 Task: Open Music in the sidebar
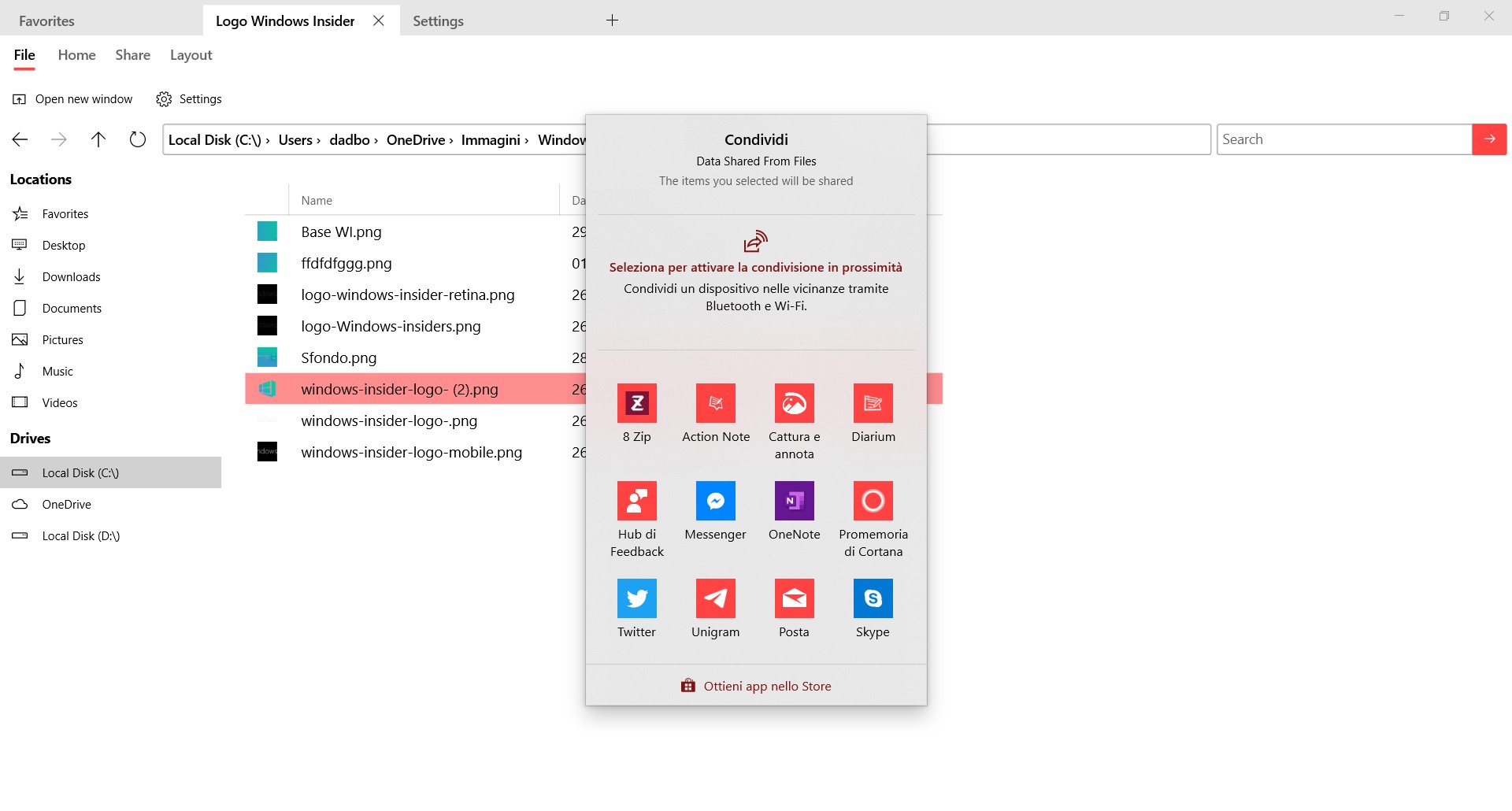[110, 372]
